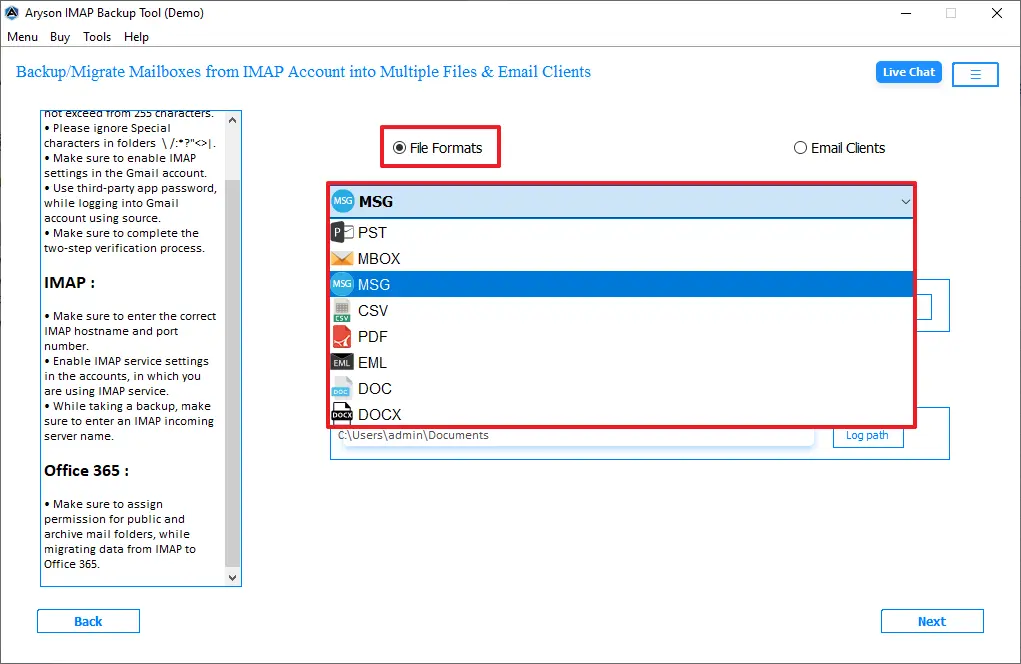Image resolution: width=1021 pixels, height=664 pixels.
Task: Select the EML format icon
Action: pyautogui.click(x=341, y=362)
